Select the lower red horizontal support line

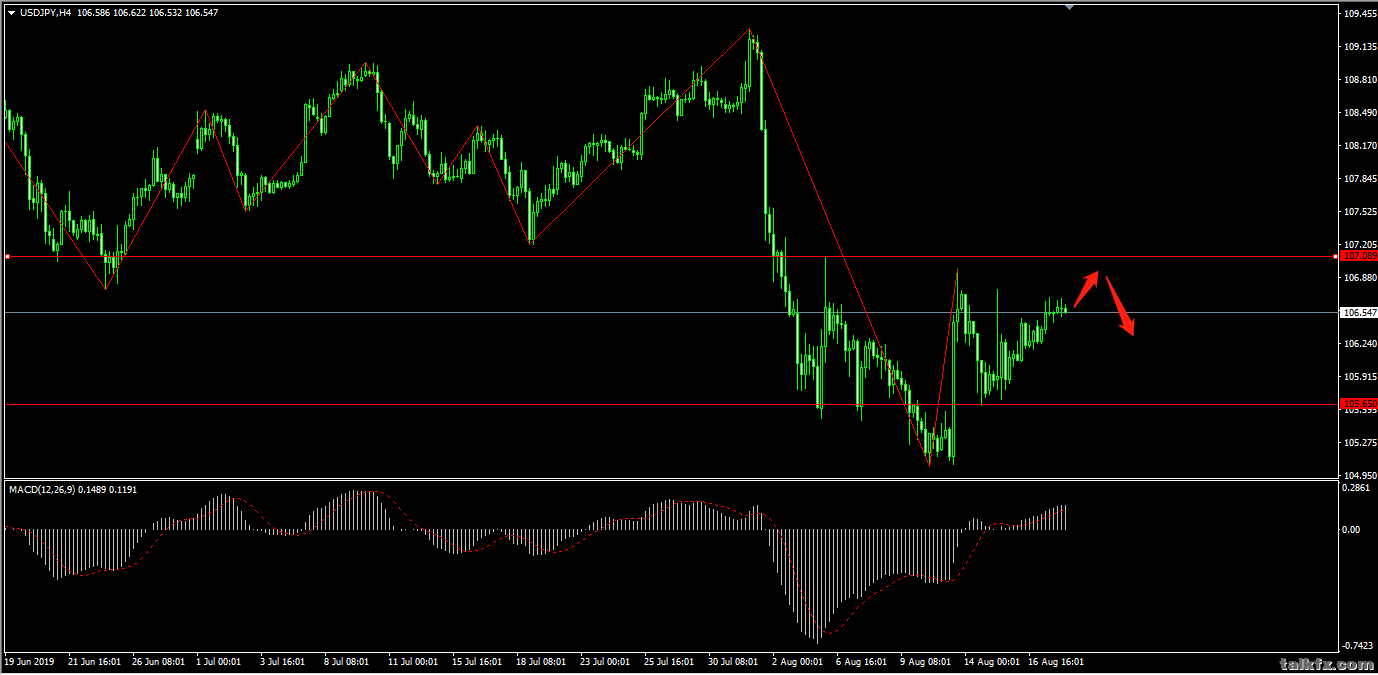600,405
